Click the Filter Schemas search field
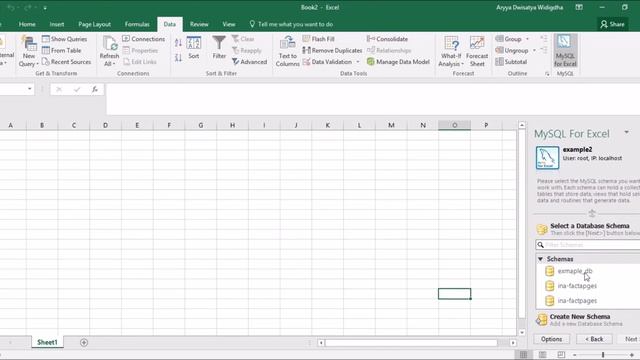The image size is (640, 360). [588, 244]
